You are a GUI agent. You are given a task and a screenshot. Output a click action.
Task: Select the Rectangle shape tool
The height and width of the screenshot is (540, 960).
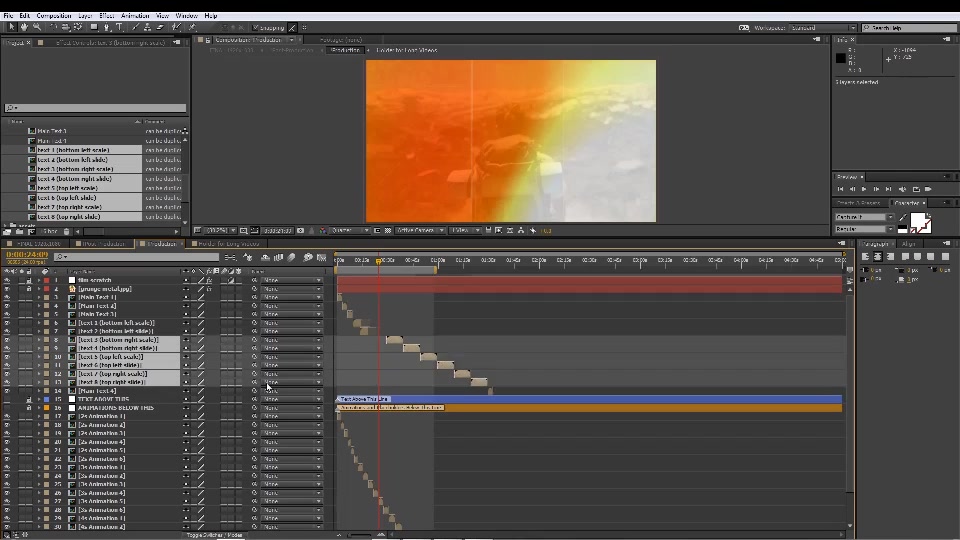click(x=94, y=28)
